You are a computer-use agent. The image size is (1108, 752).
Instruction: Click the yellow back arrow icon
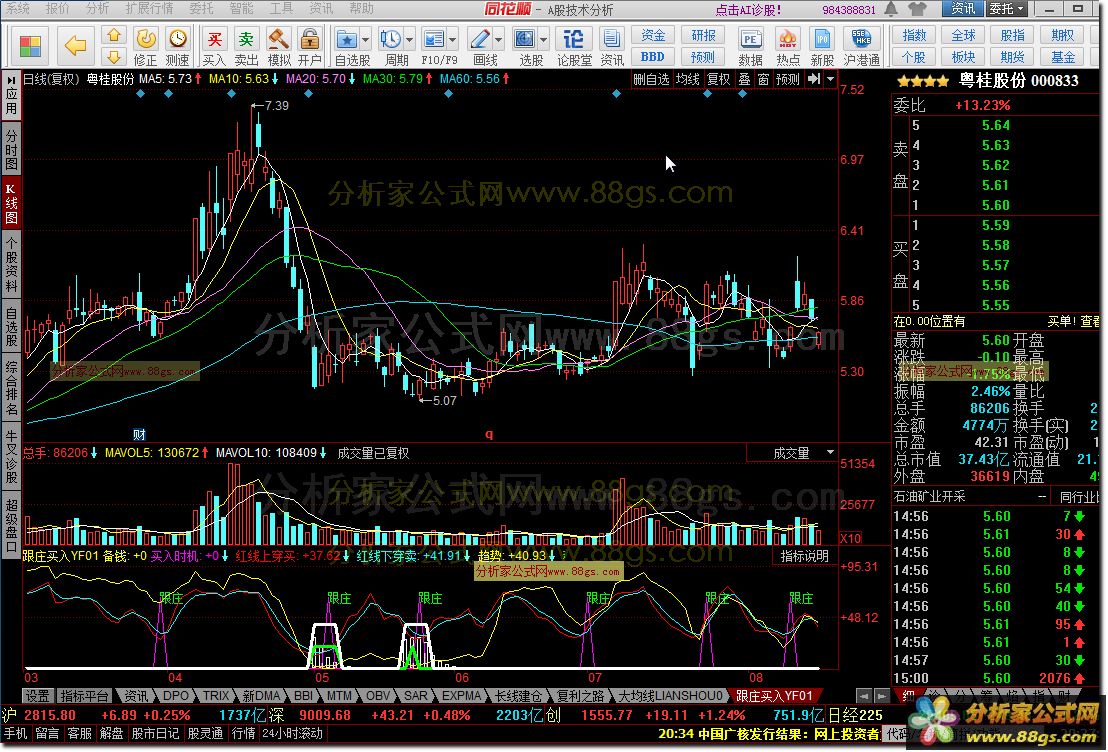point(75,46)
